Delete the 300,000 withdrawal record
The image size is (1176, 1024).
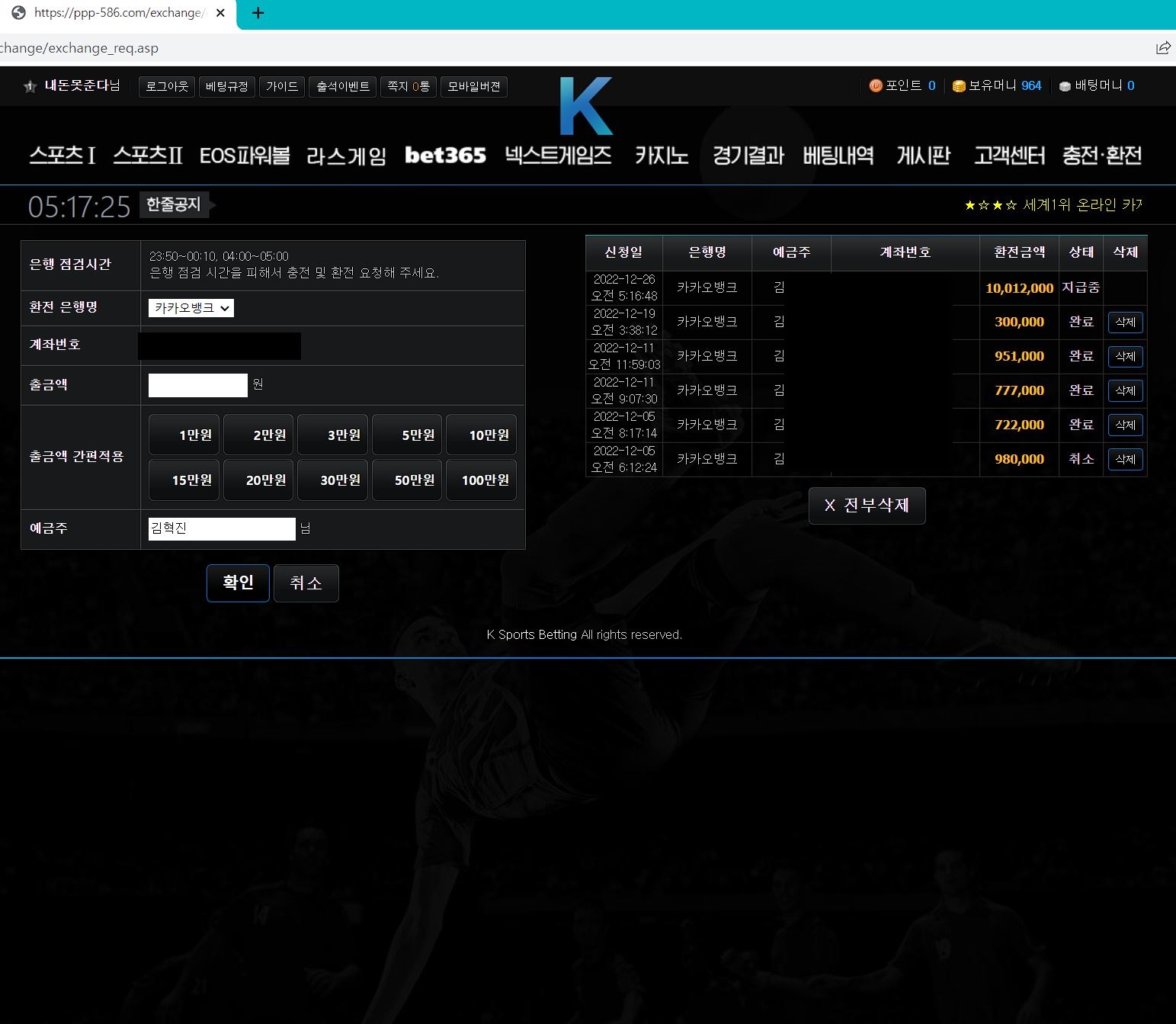[x=1125, y=323]
